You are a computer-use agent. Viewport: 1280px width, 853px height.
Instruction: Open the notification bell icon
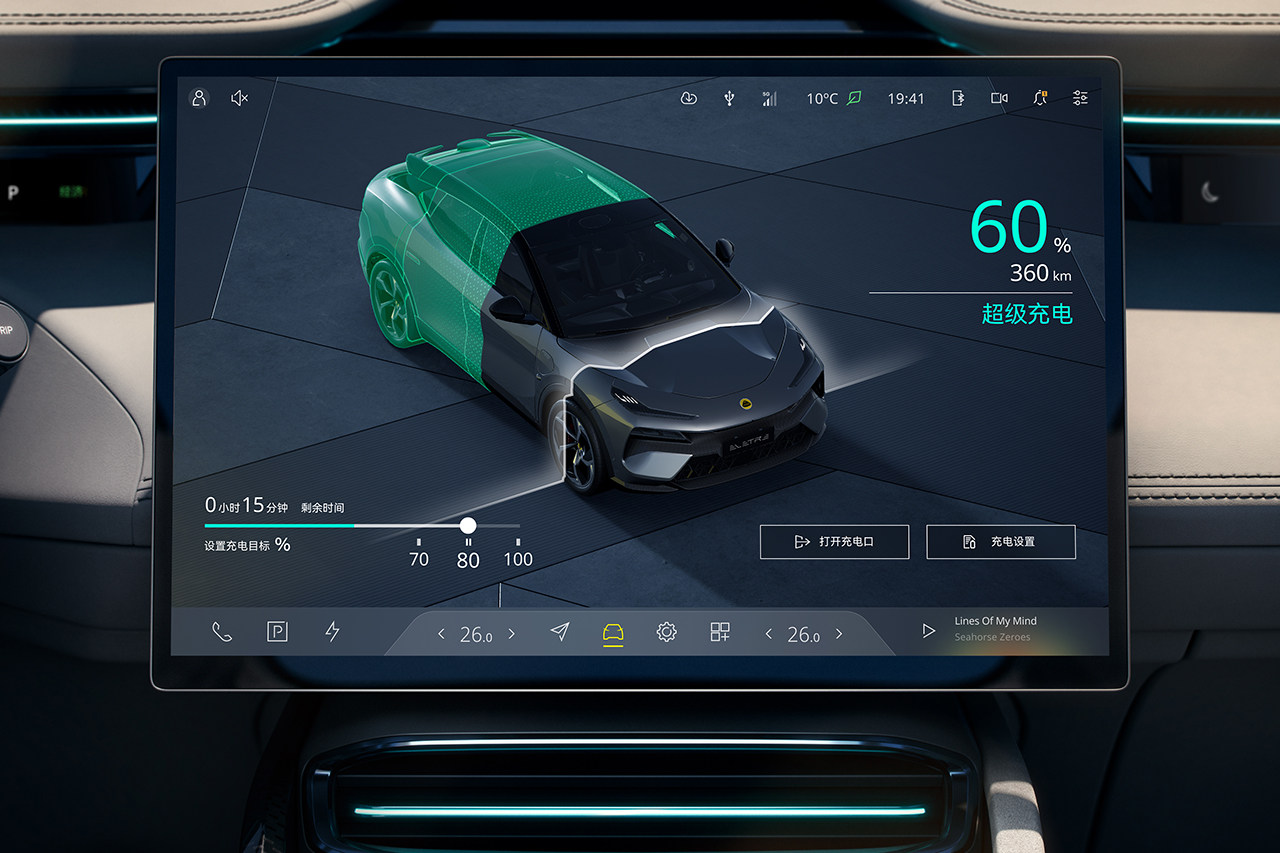pyautogui.click(x=1040, y=98)
